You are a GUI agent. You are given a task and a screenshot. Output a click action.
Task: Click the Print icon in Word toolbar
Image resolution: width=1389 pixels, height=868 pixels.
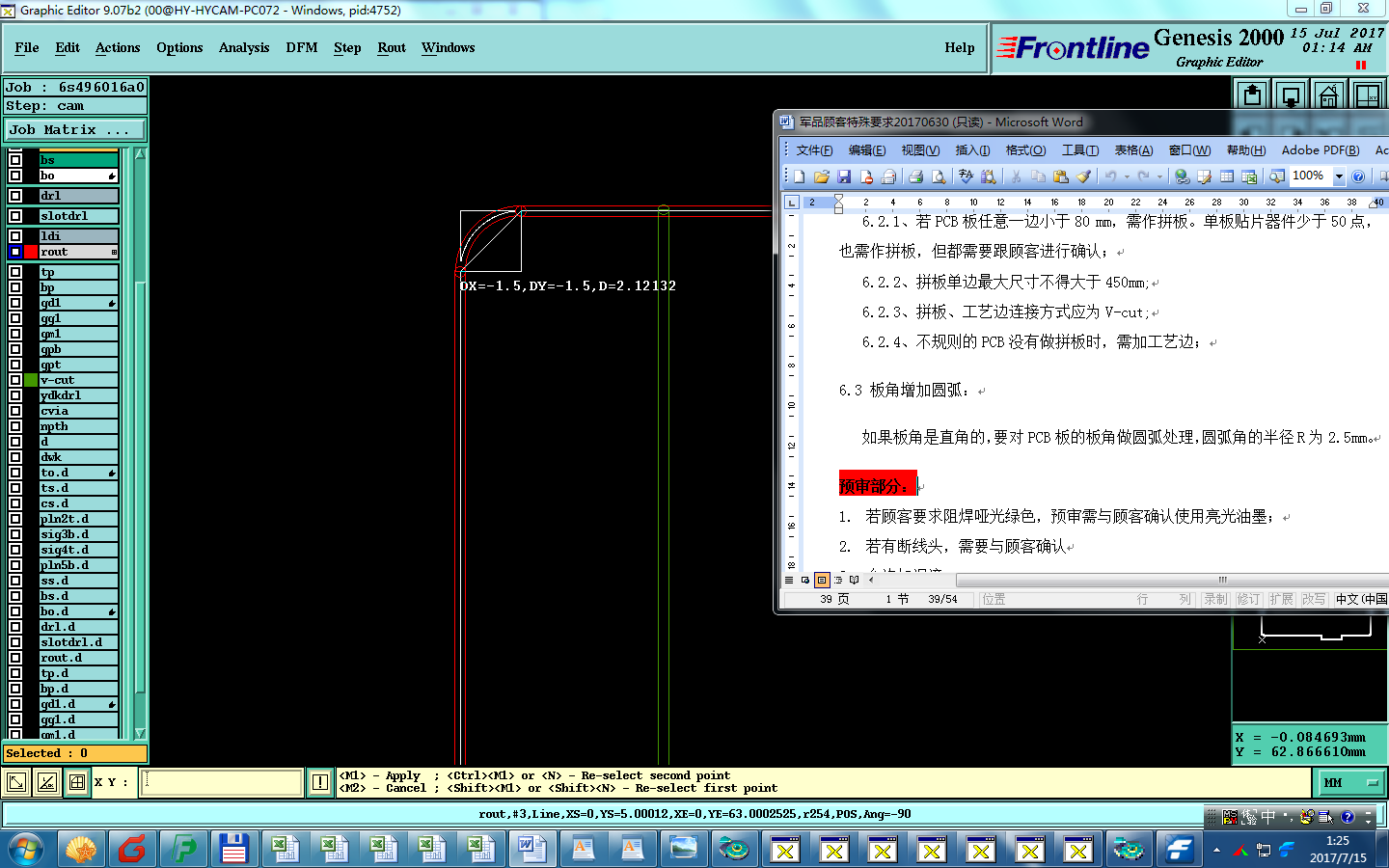pyautogui.click(x=915, y=176)
